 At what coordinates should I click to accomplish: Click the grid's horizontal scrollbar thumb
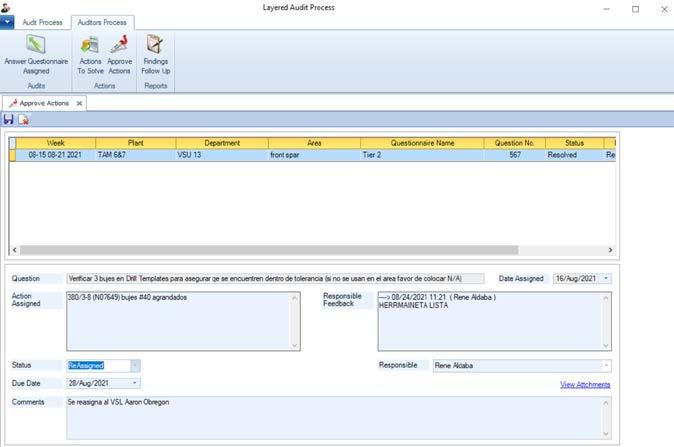[269, 250]
